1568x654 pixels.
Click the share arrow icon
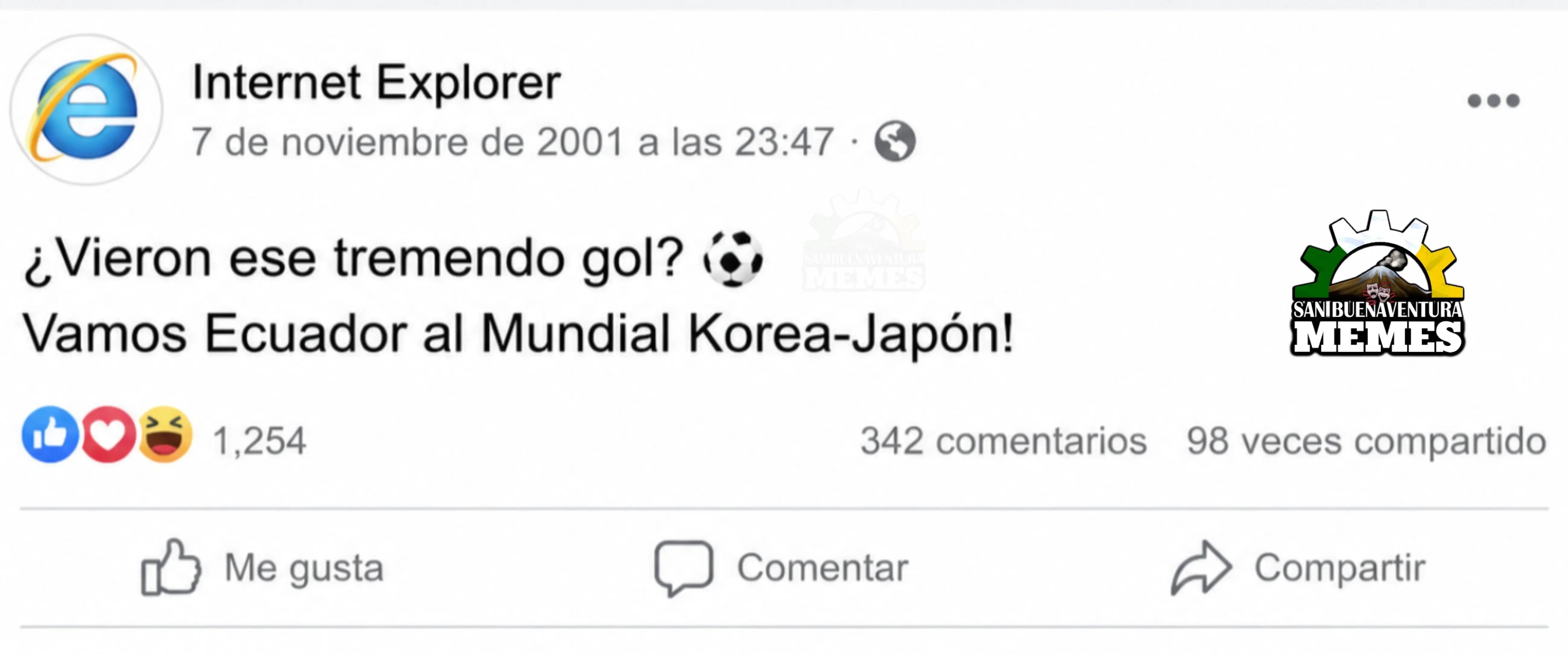(x=1202, y=567)
